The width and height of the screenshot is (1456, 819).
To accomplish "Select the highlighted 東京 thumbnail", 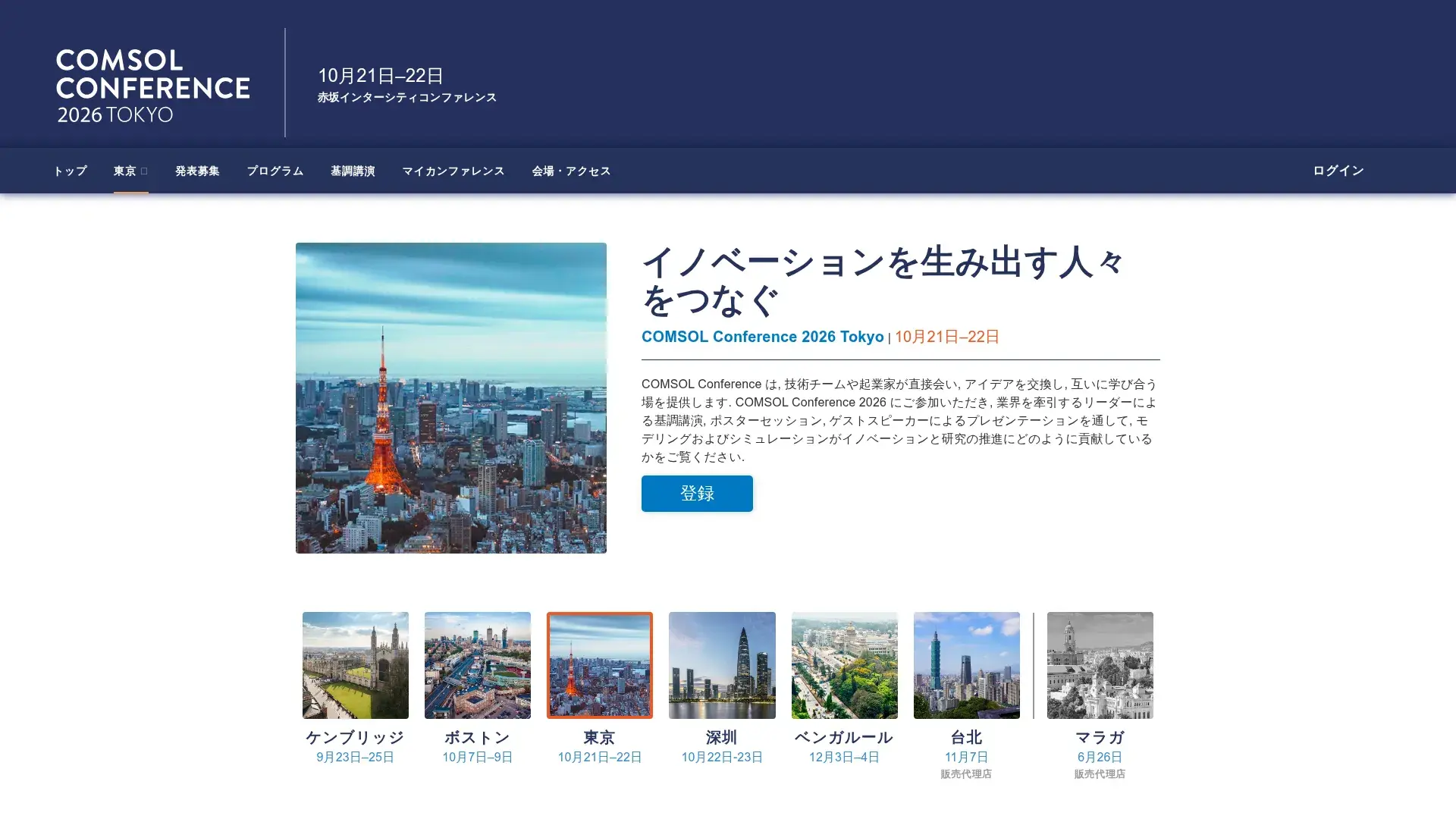I will pos(600,665).
